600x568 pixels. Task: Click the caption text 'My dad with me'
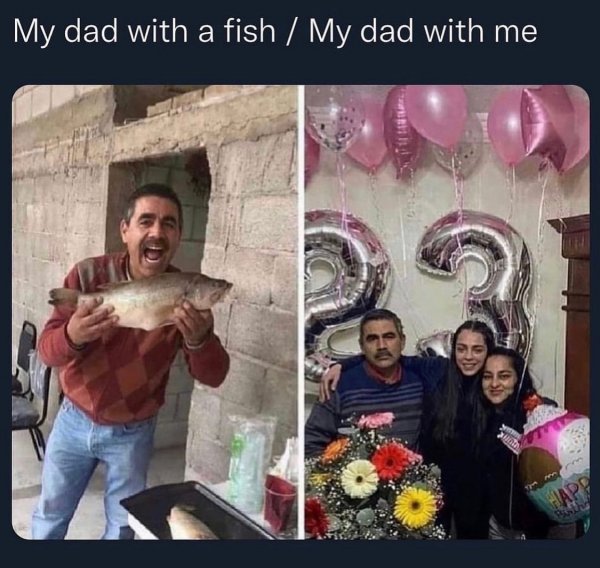coord(423,31)
